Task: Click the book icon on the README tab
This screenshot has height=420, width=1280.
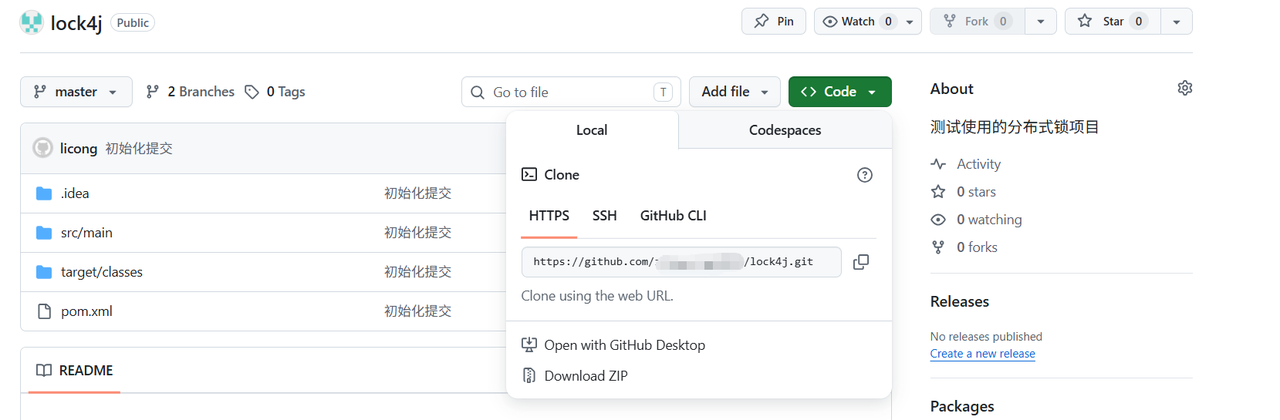Action: click(44, 370)
